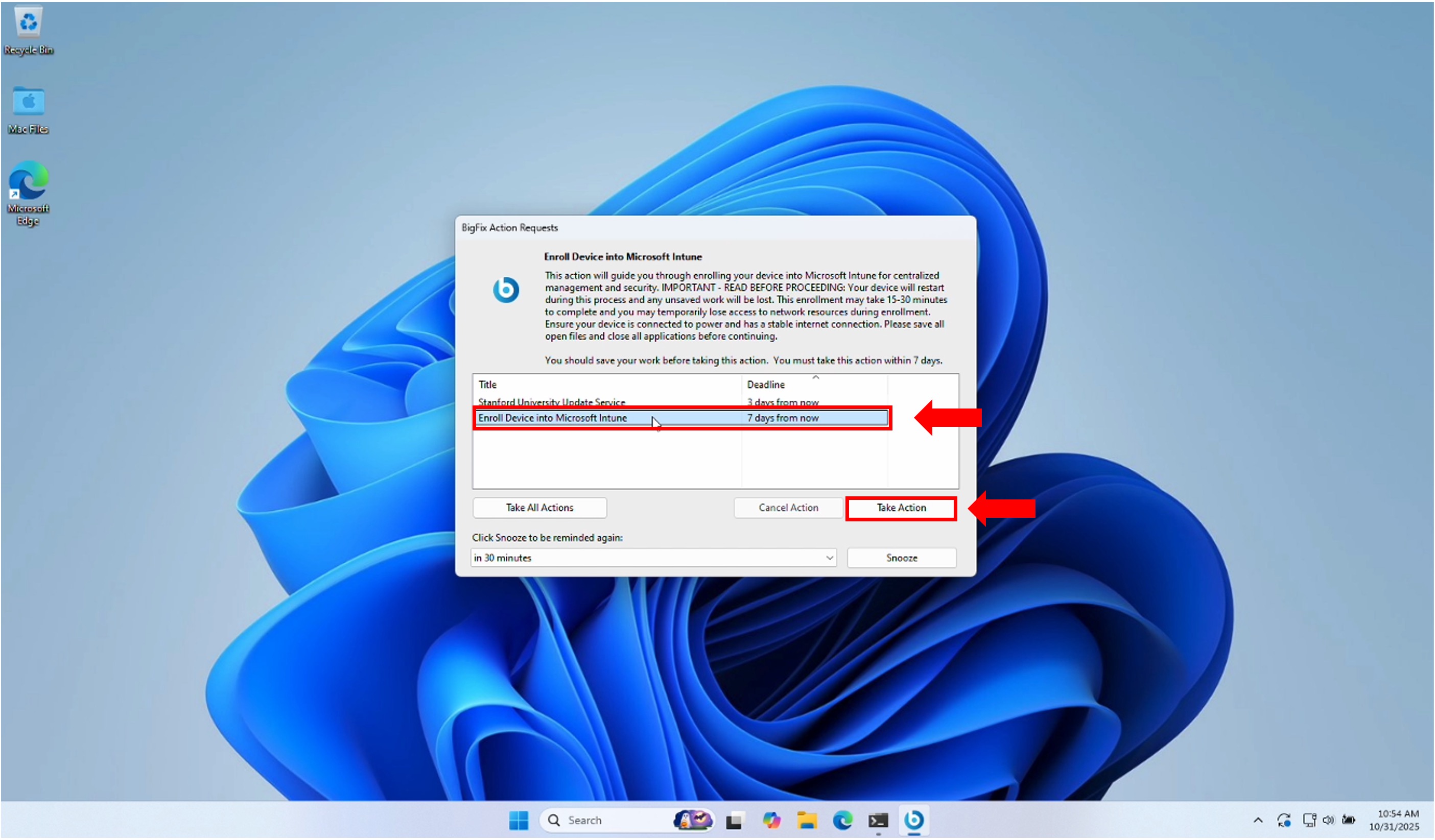Open the volume control from the tray
Screen dimensions: 1435x840
point(1330,820)
